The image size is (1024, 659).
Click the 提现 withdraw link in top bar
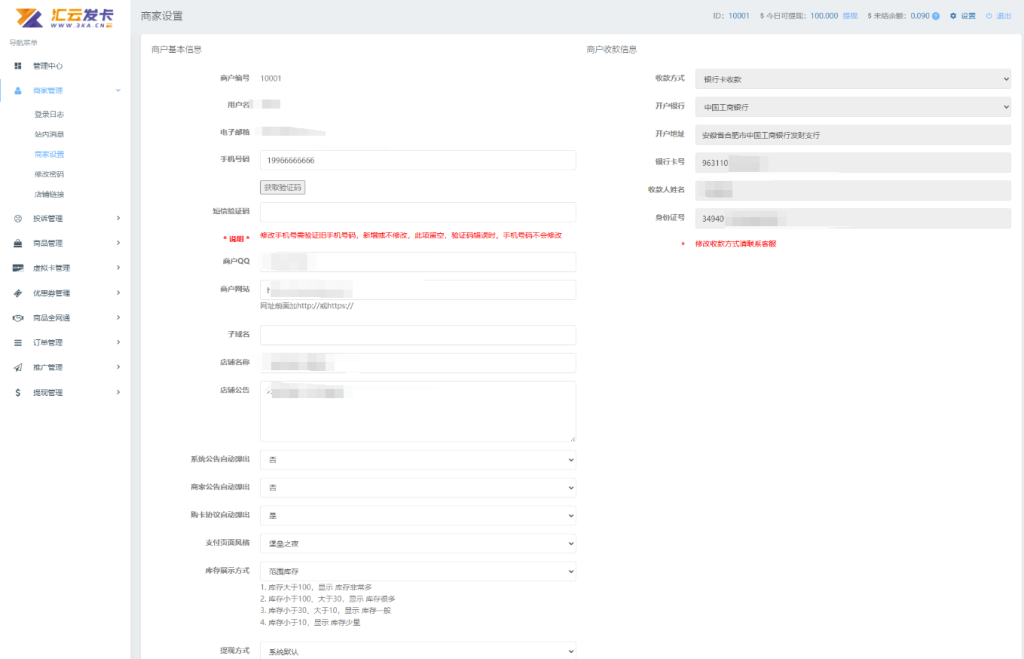point(848,15)
